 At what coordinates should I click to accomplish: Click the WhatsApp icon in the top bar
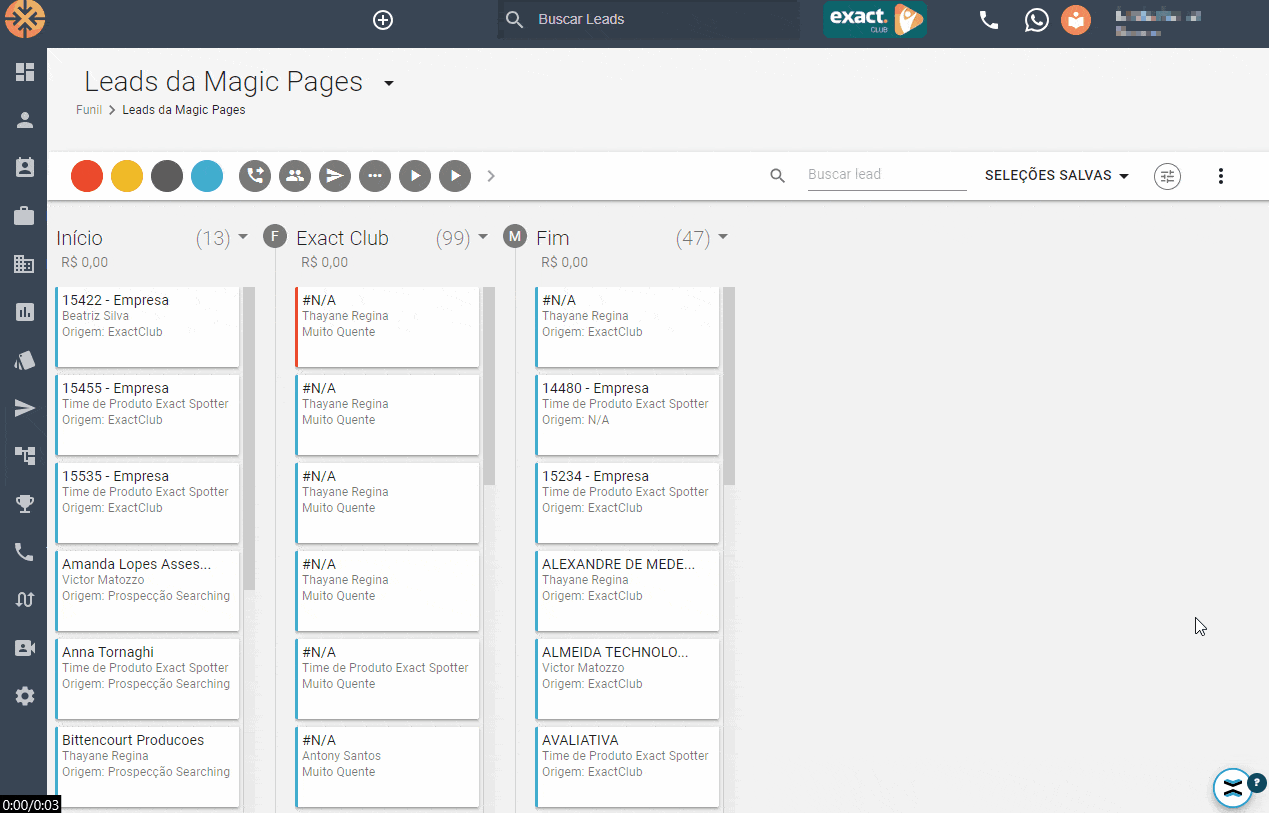(x=1037, y=20)
